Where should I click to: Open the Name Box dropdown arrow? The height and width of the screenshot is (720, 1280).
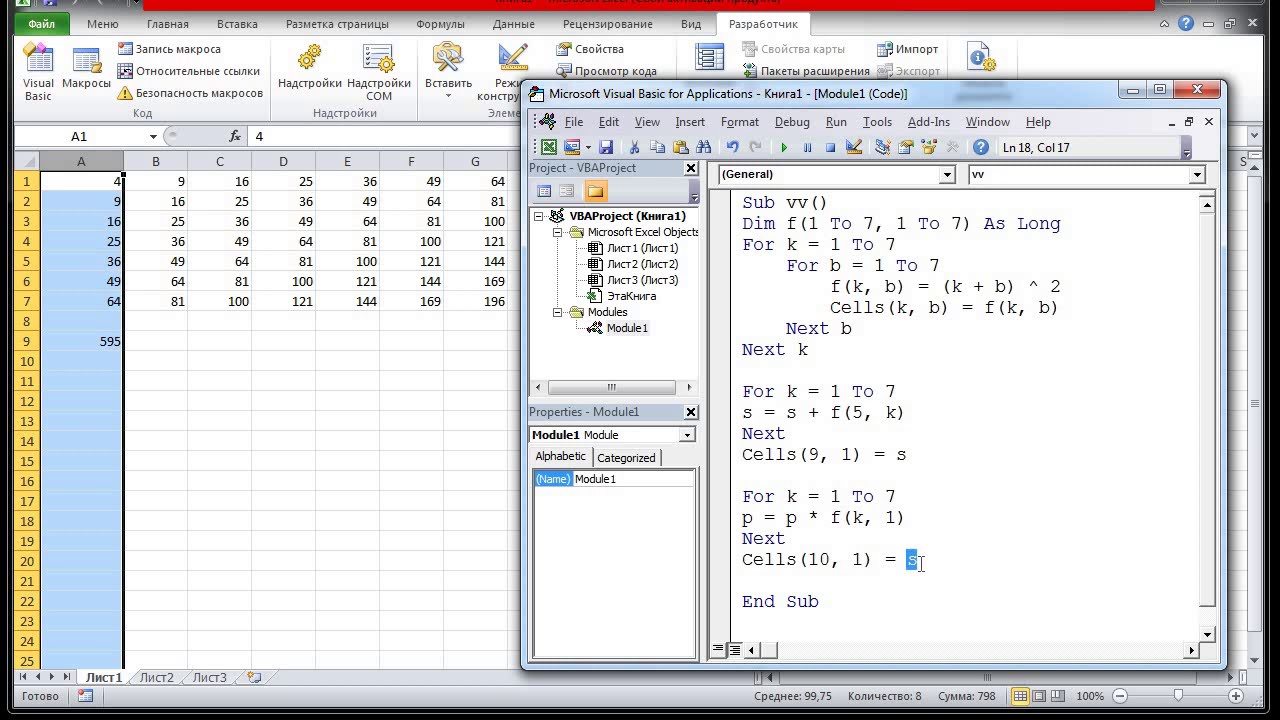pos(153,136)
